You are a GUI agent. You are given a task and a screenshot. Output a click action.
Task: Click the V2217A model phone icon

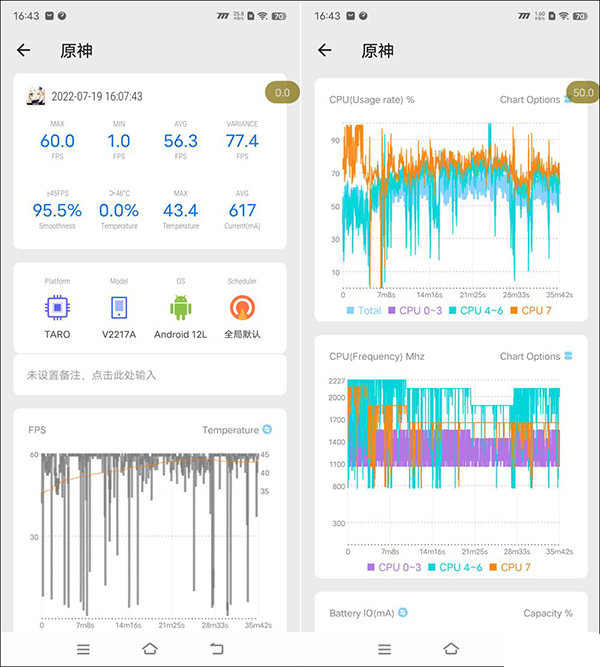coord(119,306)
